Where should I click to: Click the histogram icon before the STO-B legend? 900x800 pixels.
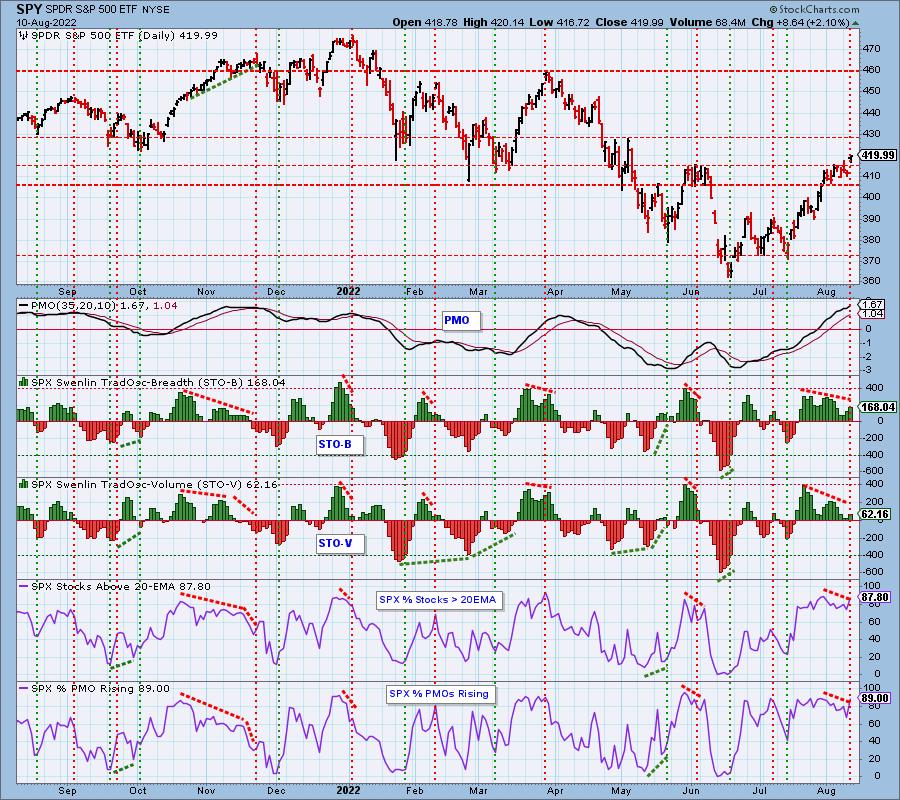click(x=24, y=382)
